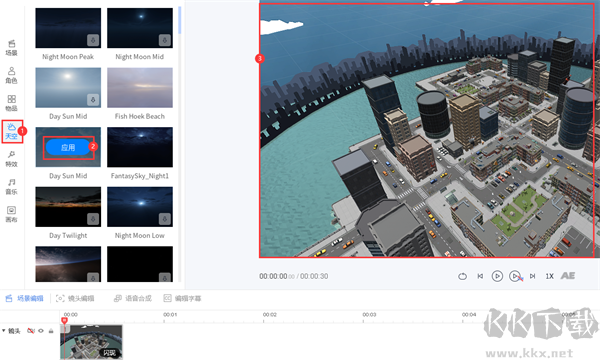The height and width of the screenshot is (360, 600).
Task: Click the red playhead marker
Action: coord(64,321)
